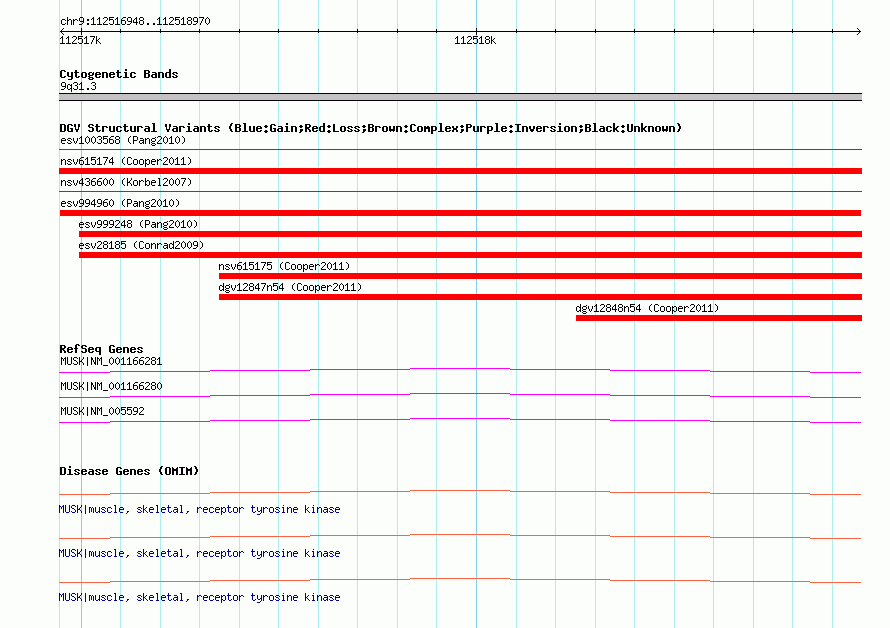Open variant dgv12847n54 (Cooper2011)

[x=290, y=287]
